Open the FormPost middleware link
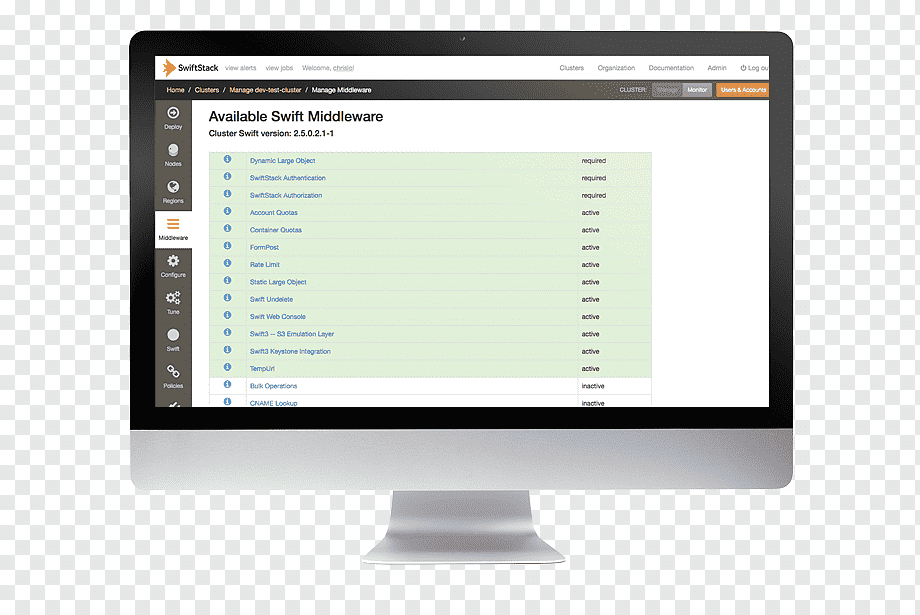This screenshot has height=615, width=920. pos(265,247)
